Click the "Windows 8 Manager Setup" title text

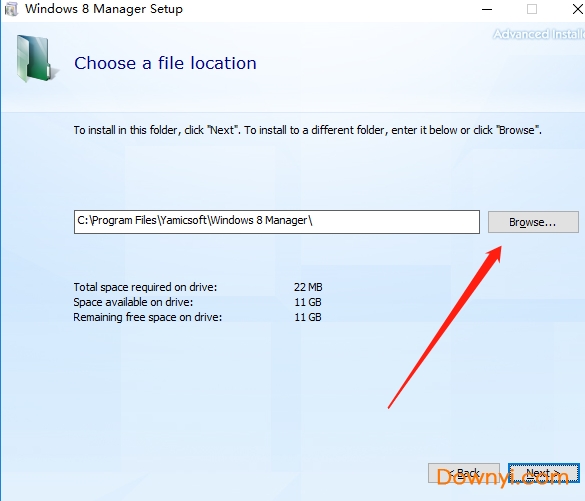point(104,9)
